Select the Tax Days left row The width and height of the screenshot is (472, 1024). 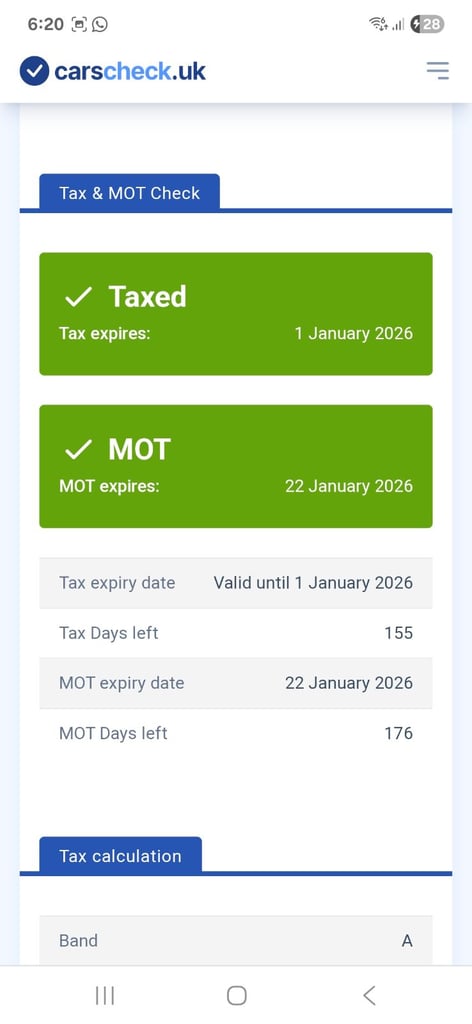[236, 633]
